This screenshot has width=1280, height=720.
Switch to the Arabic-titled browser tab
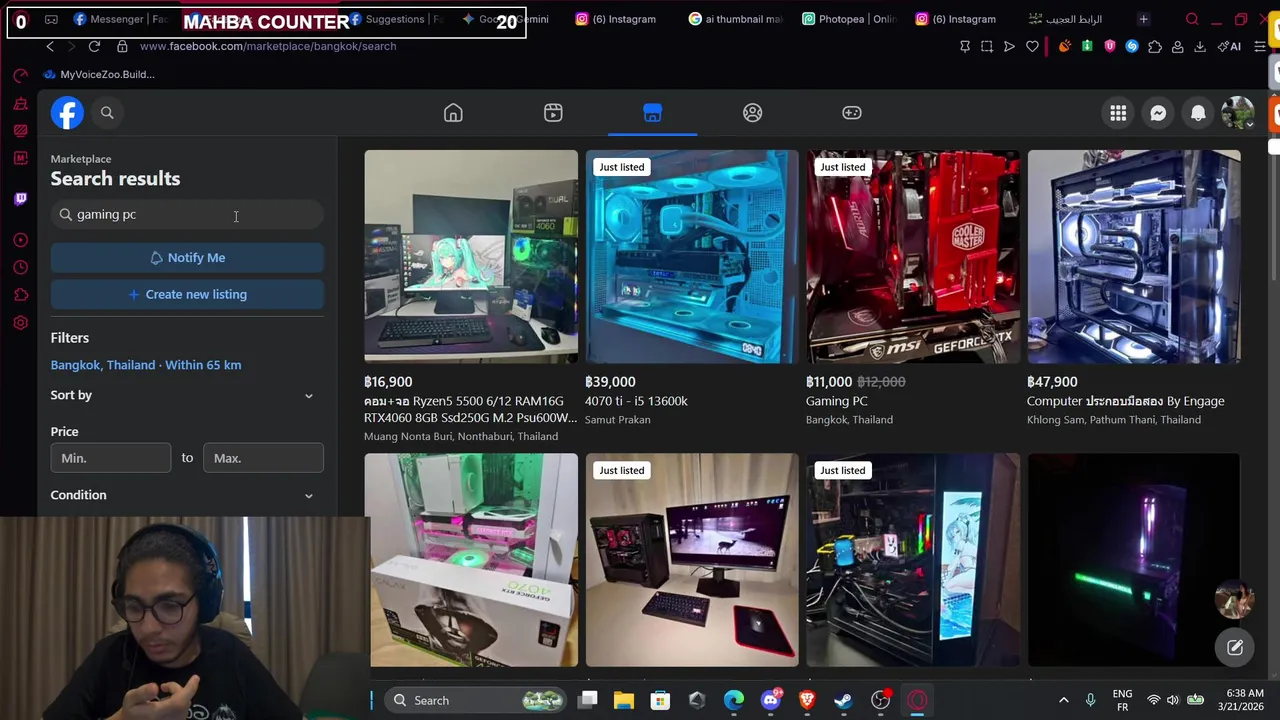point(1065,19)
